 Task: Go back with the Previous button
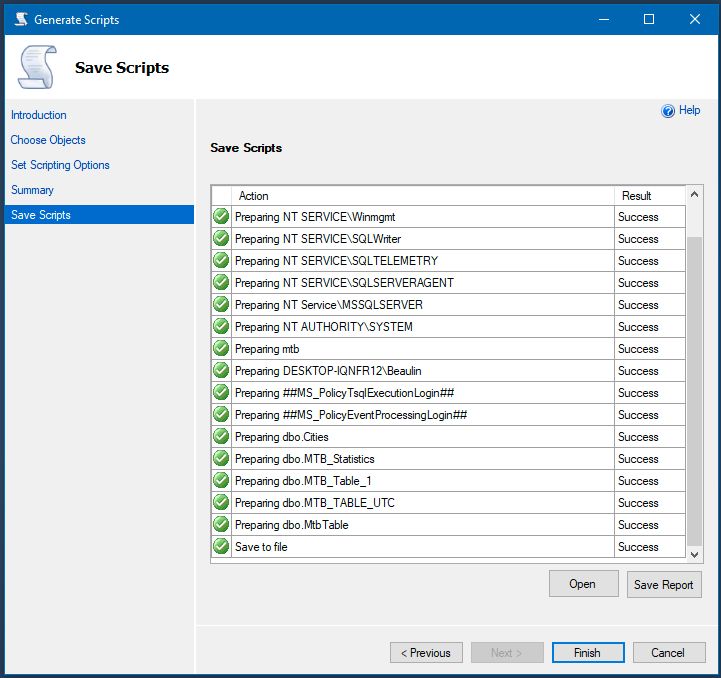[426, 653]
